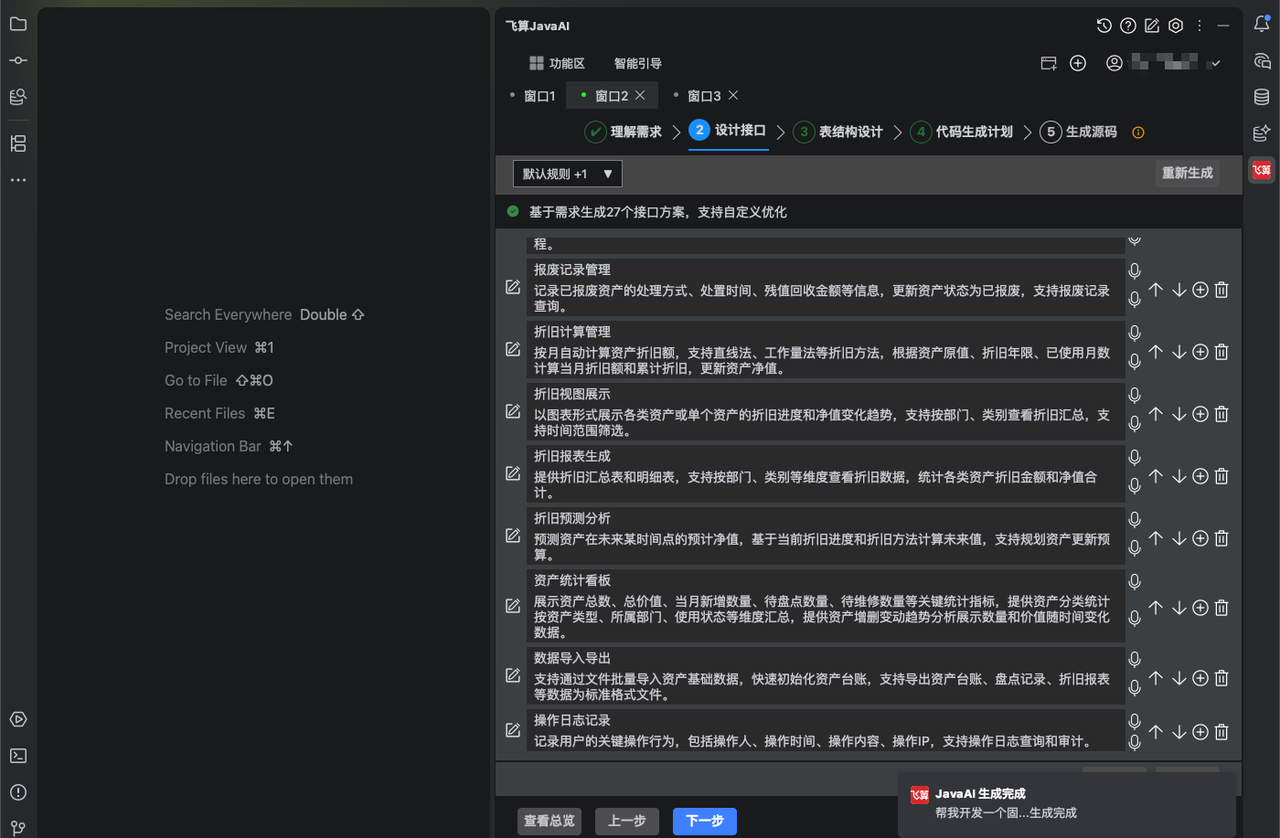Open the JavaAI history clock icon
1280x838 pixels.
(x=1104, y=26)
